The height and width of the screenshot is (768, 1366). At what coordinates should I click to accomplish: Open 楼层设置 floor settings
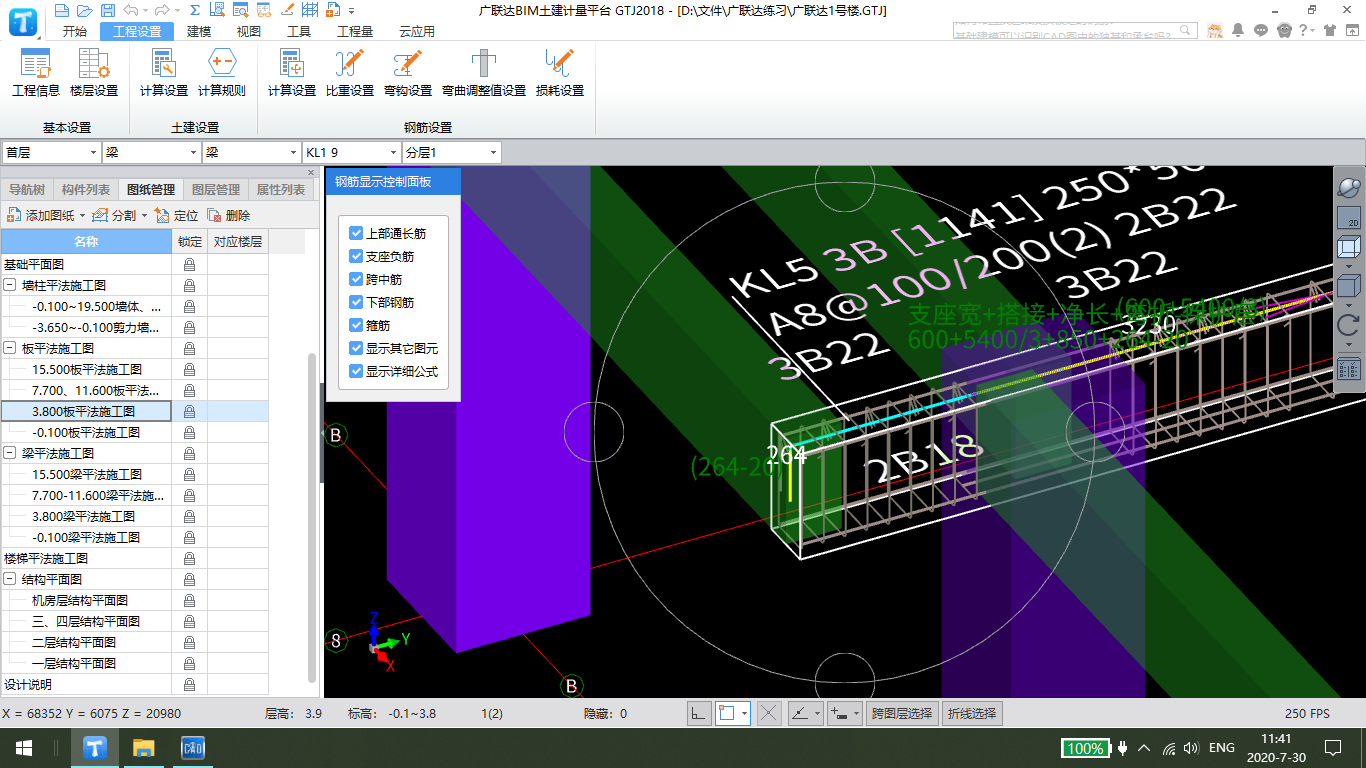(x=94, y=73)
